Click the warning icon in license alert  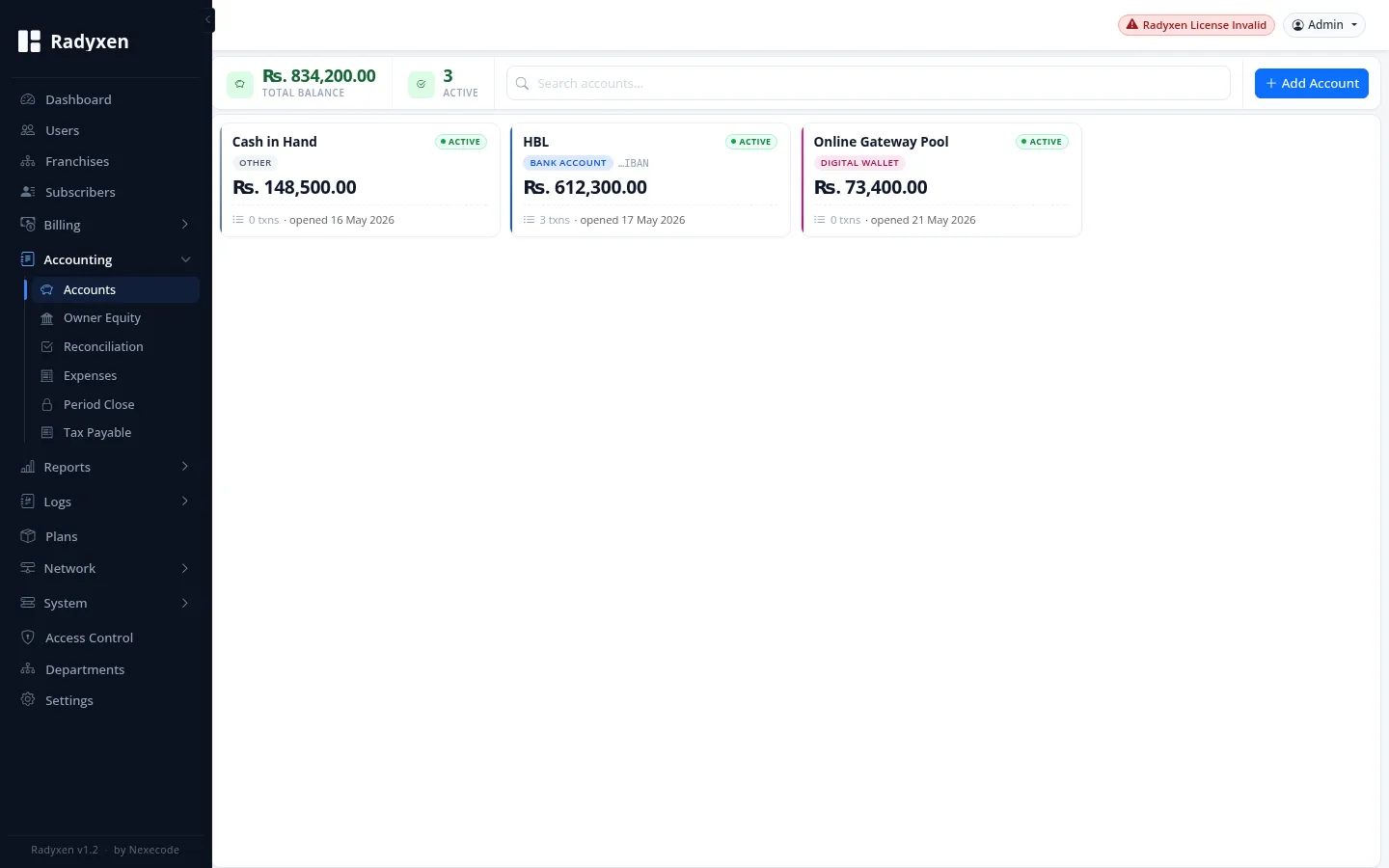click(x=1132, y=25)
